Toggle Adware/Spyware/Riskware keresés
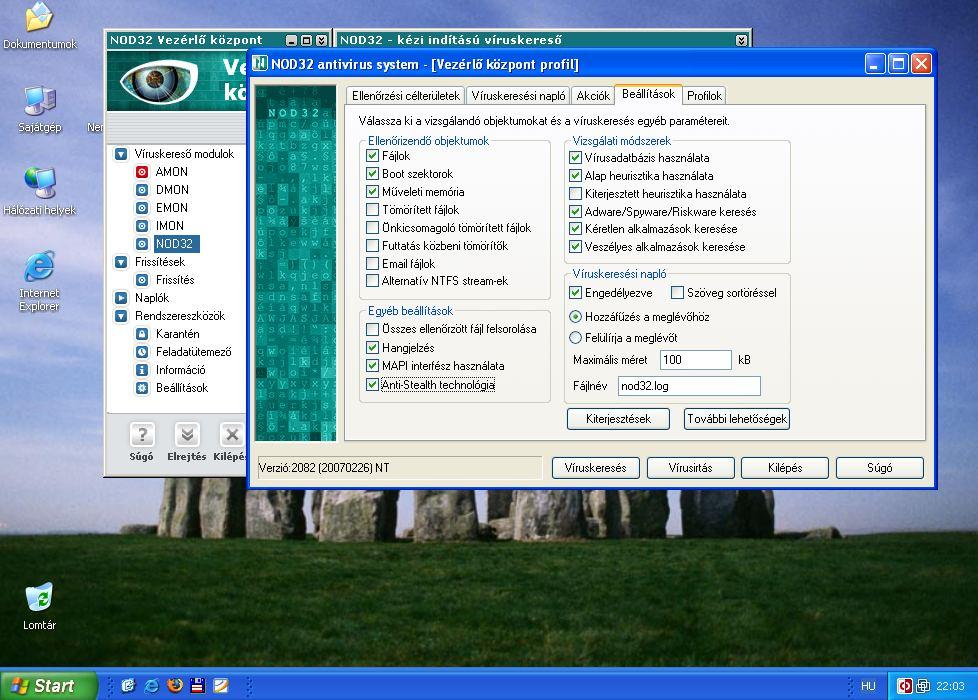The width and height of the screenshot is (978, 700). 575,211
